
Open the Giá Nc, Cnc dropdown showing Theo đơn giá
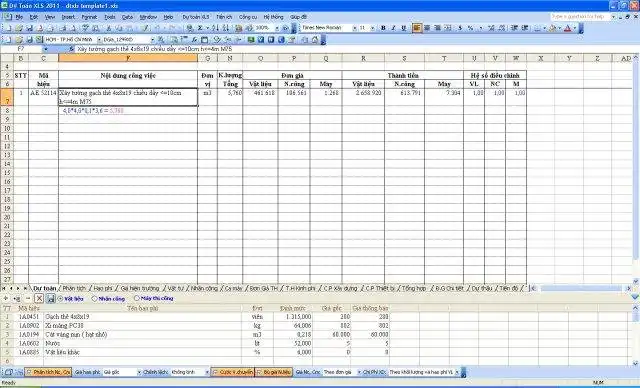click(359, 372)
